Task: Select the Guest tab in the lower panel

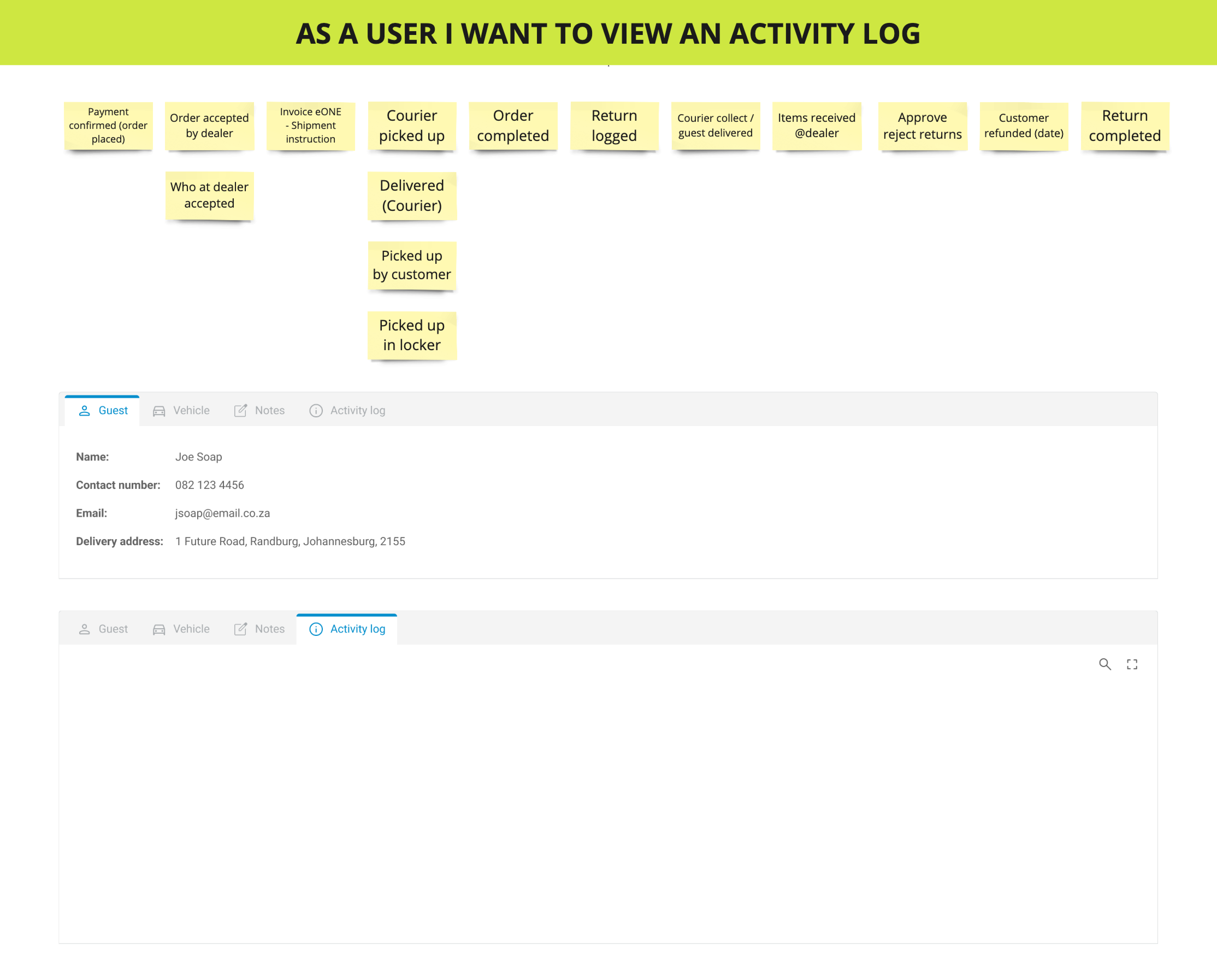Action: point(103,629)
